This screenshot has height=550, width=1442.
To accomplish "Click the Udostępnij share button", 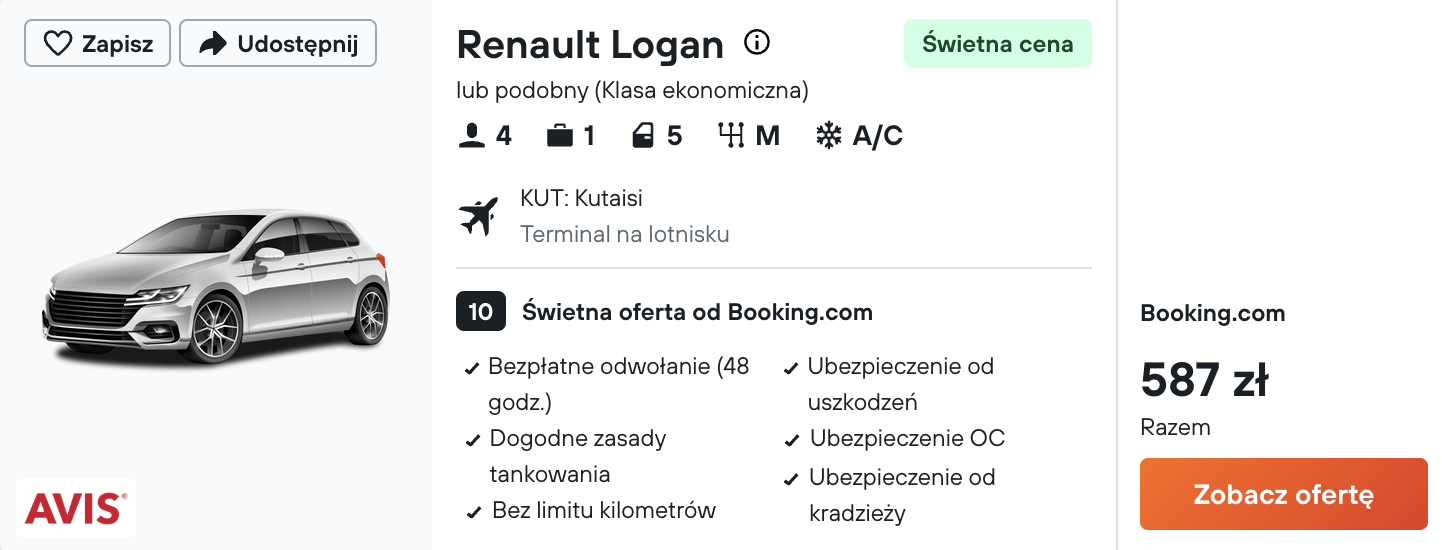I will [x=278, y=44].
